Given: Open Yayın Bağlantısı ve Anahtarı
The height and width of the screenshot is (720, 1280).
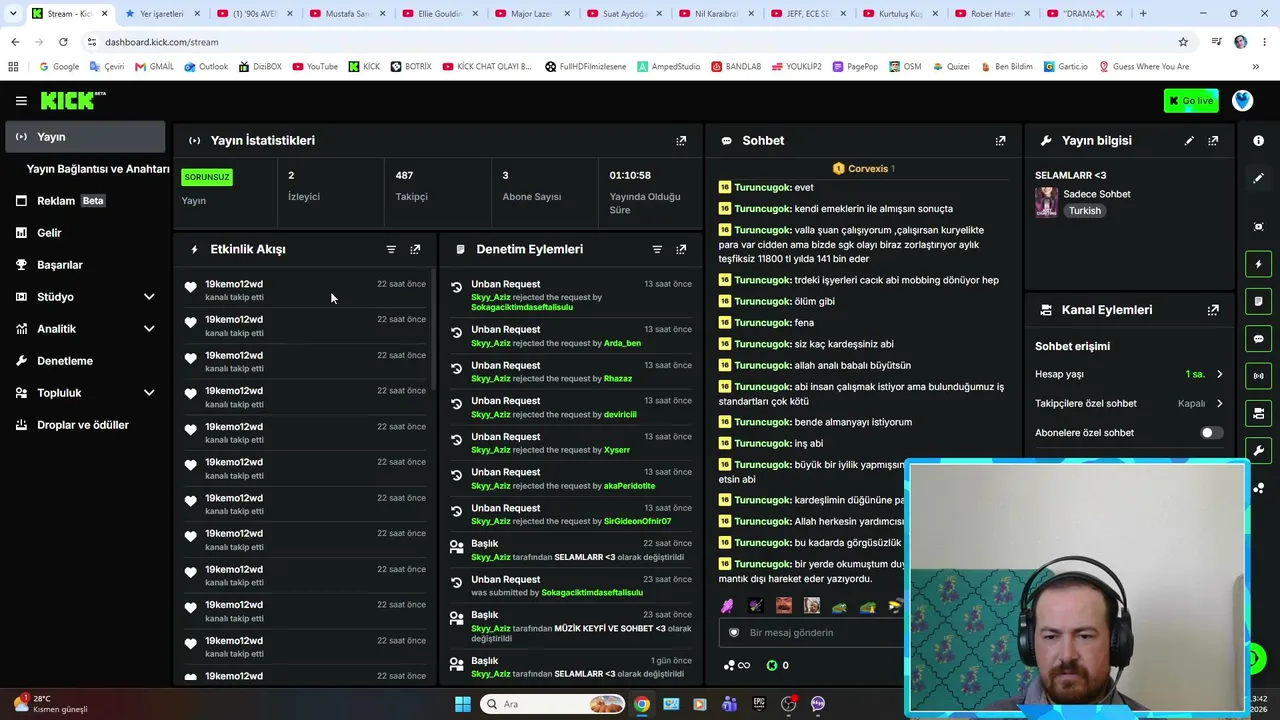Looking at the screenshot, I should 98,169.
